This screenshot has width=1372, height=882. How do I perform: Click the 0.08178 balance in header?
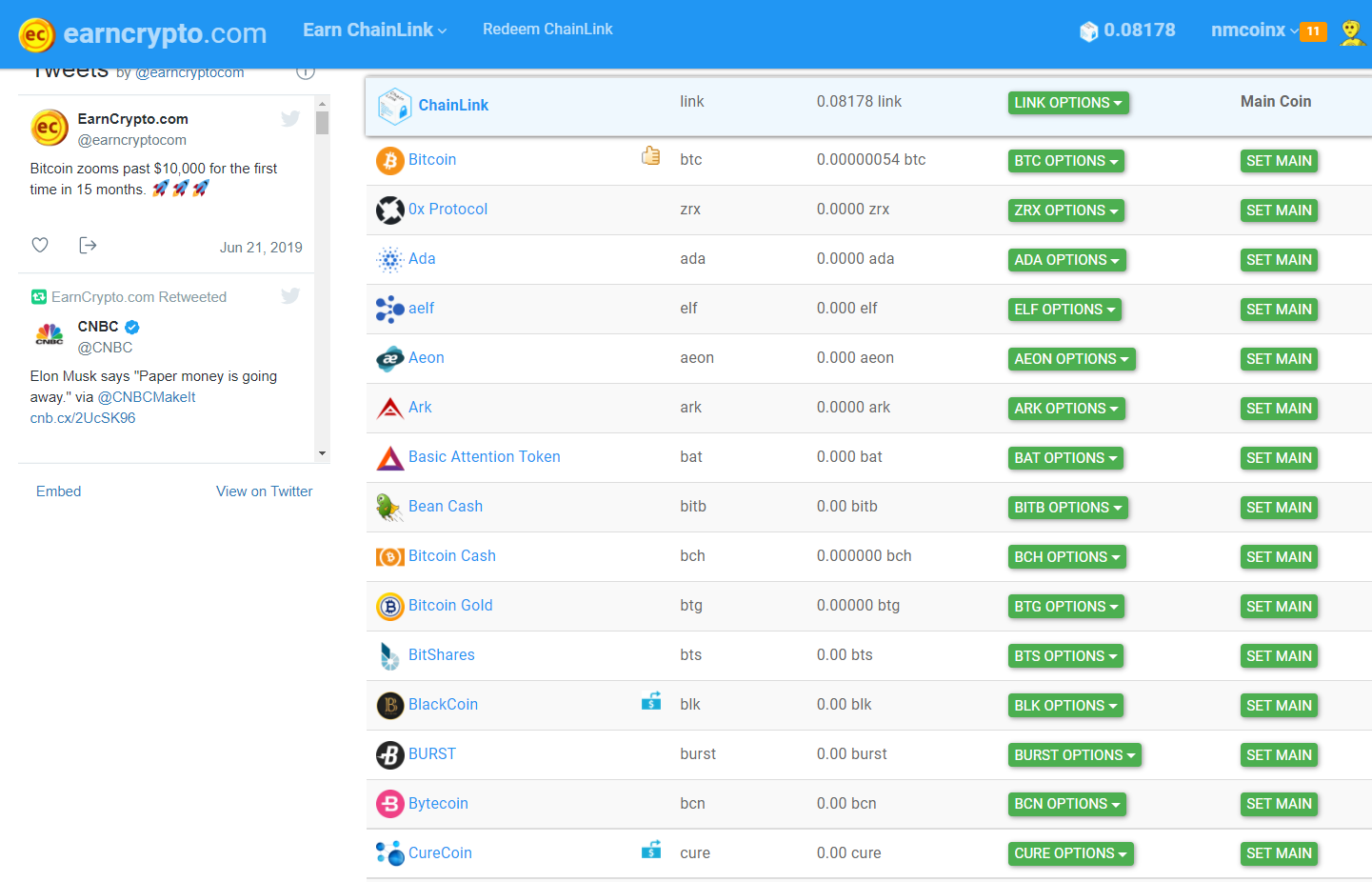1140,30
